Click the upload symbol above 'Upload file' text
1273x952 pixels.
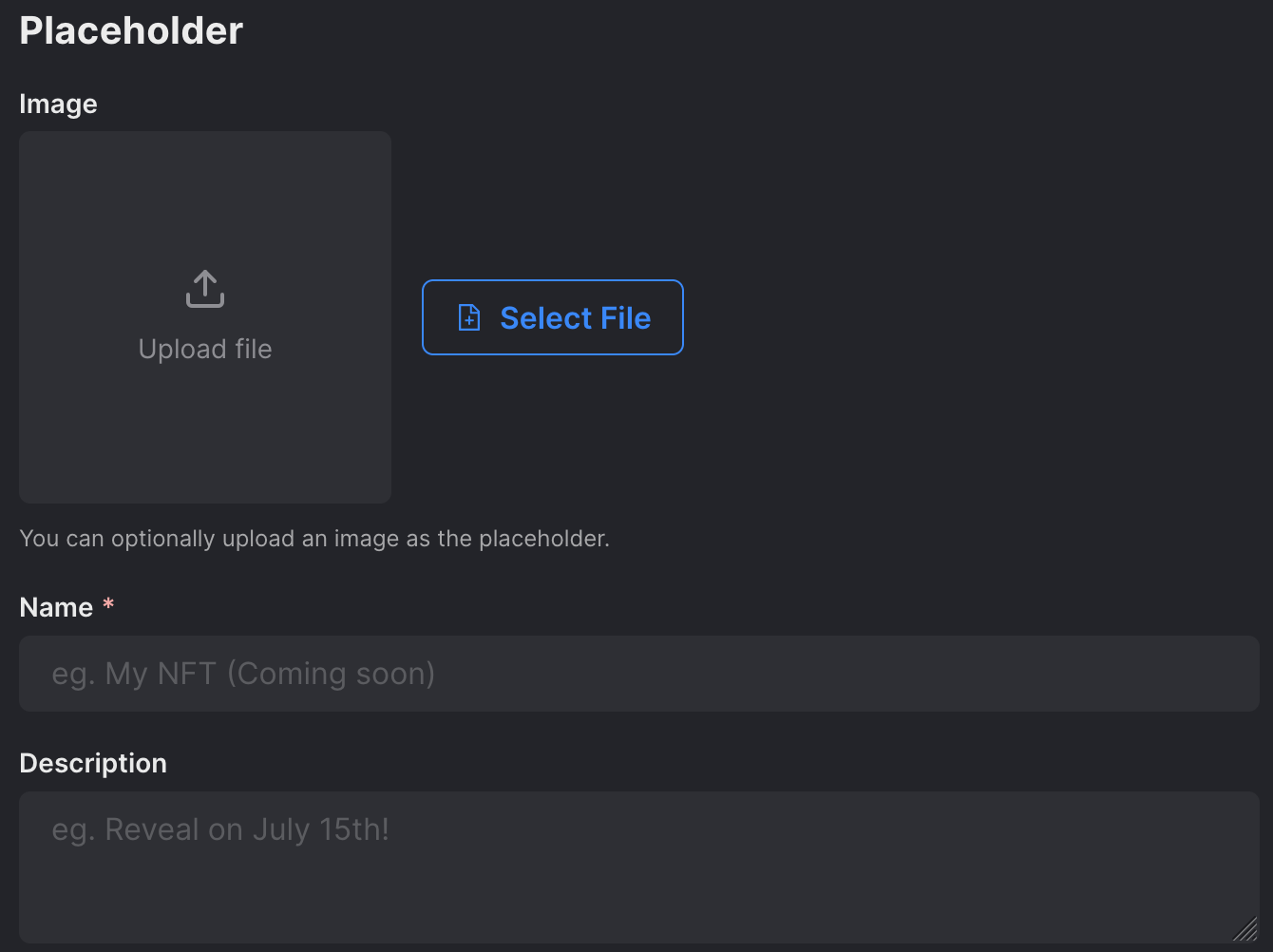[204, 288]
